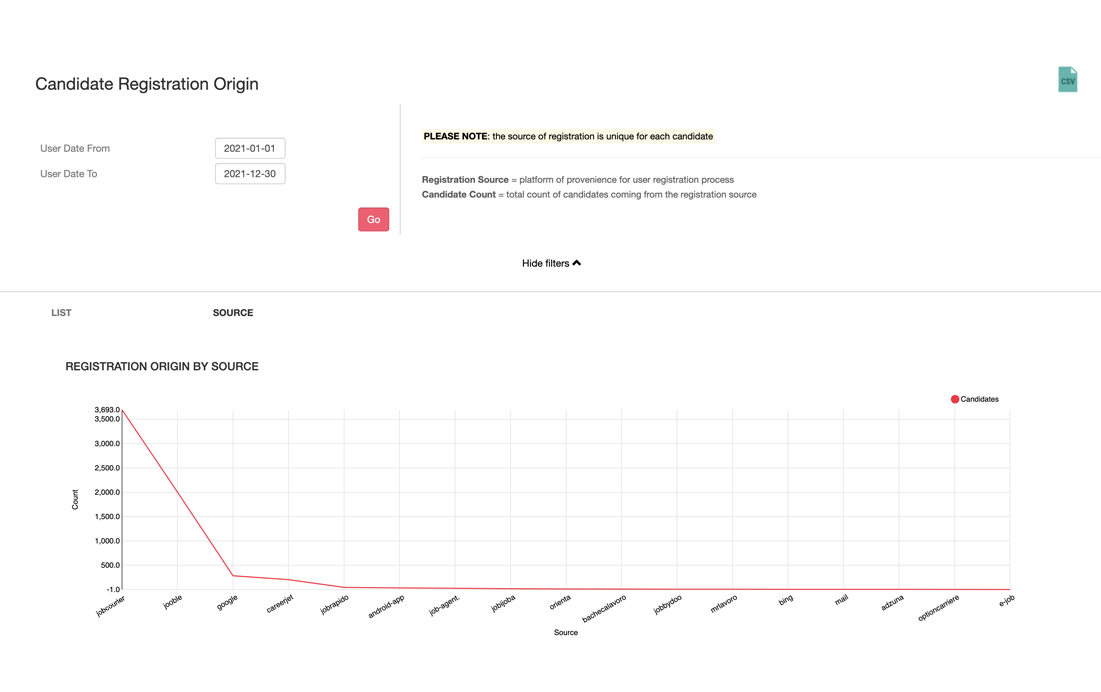Select the SOURCE tab
Viewport: 1101px width, 692px height.
(233, 313)
